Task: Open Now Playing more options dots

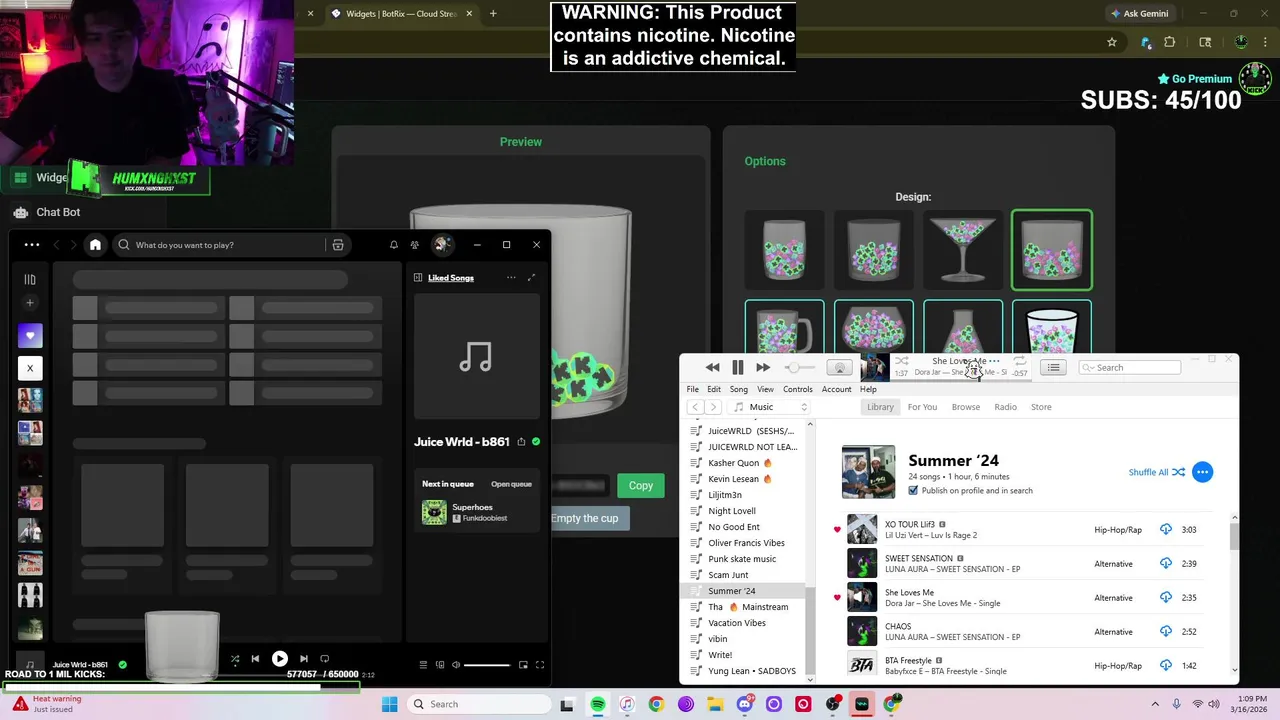Action: point(511,278)
